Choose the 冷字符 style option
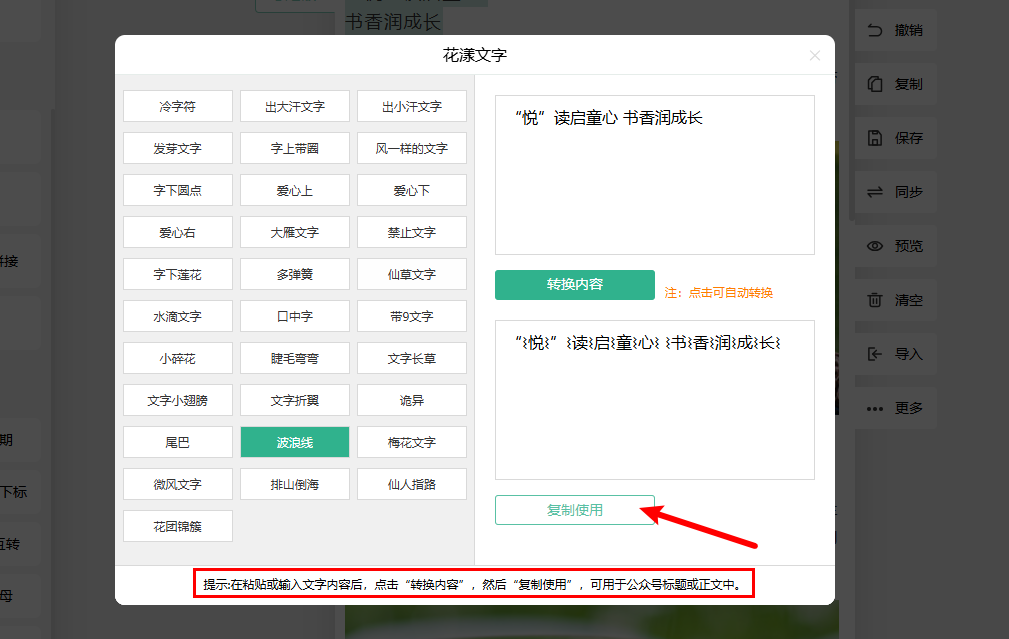 tap(178, 106)
